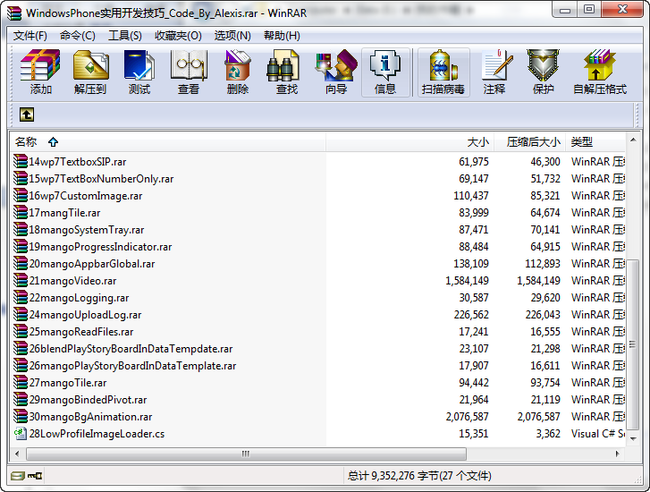Go up one folder level arrow
The width and height of the screenshot is (650, 492).
click(27, 114)
